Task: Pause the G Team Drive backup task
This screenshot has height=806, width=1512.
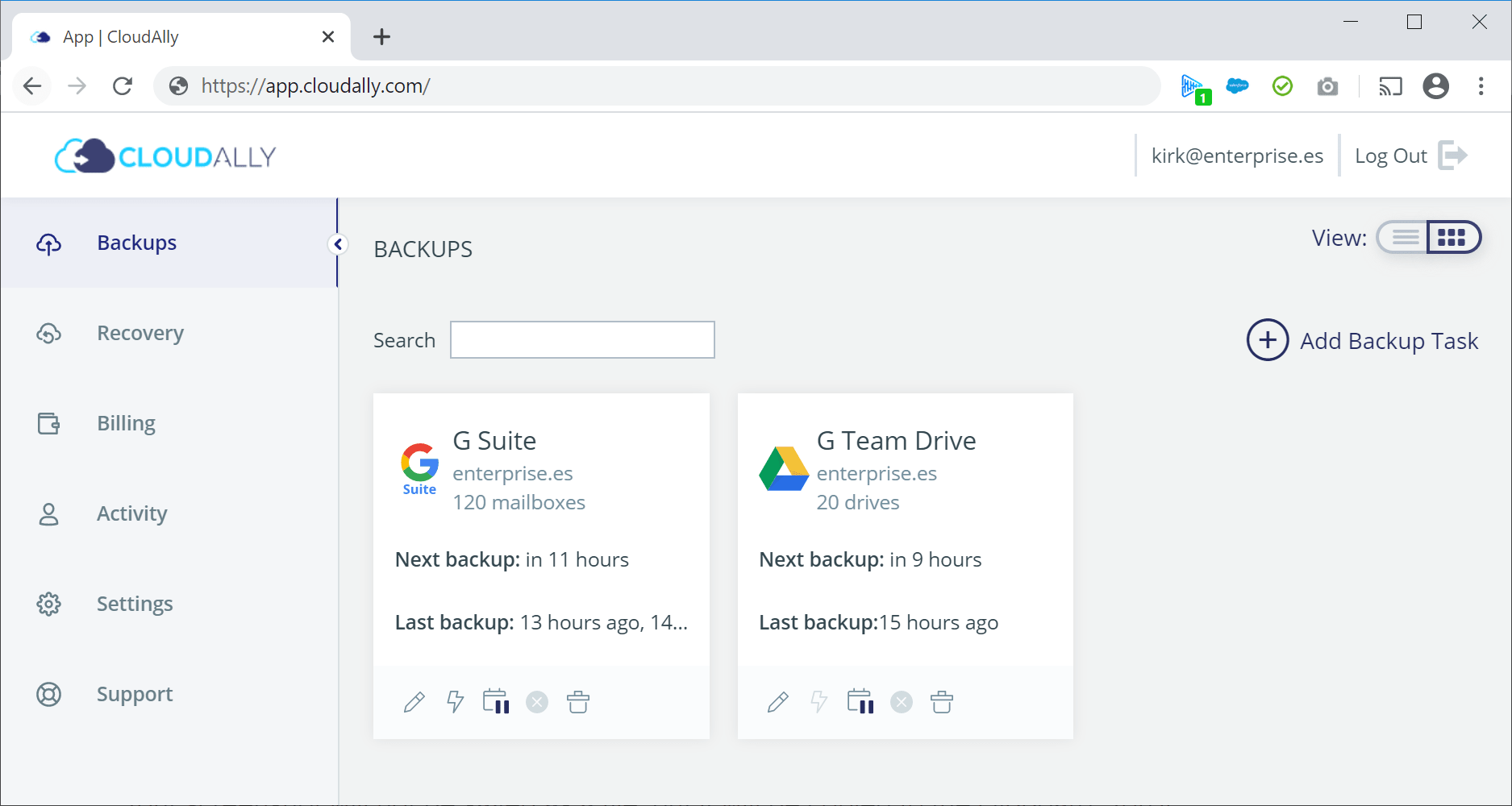Action: (860, 701)
